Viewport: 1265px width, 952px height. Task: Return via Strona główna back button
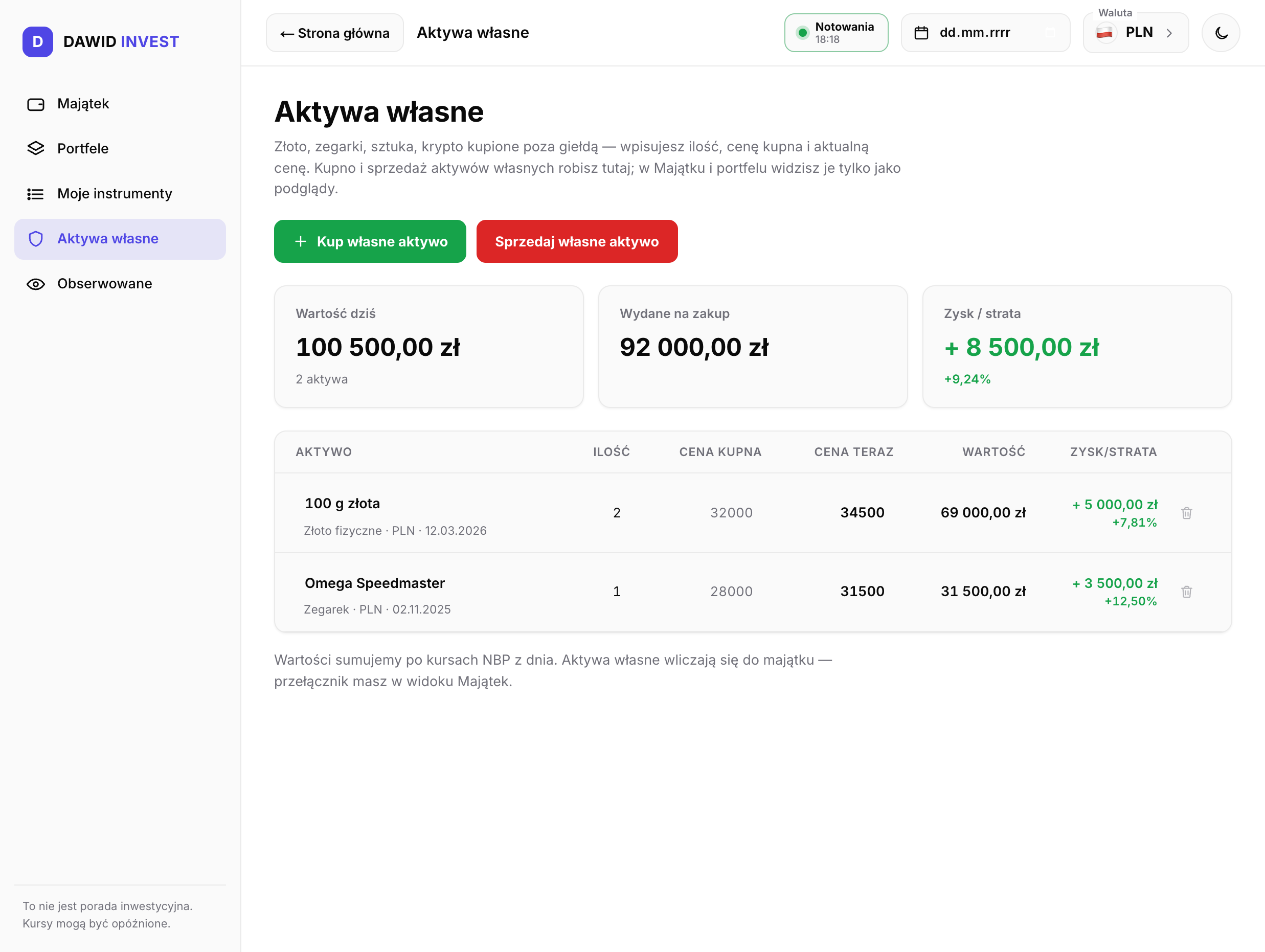pyautogui.click(x=334, y=33)
